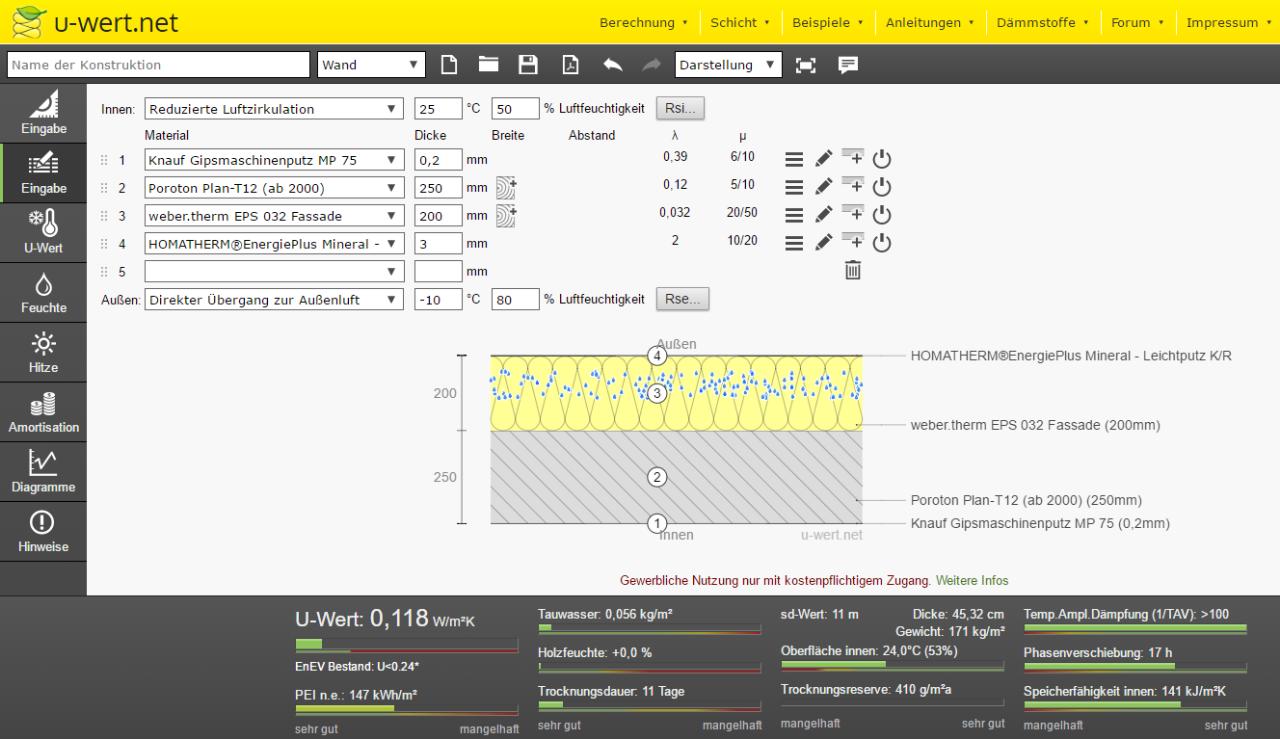Open layer menu for weber.therm EPS row
The height and width of the screenshot is (739, 1280).
(x=793, y=215)
